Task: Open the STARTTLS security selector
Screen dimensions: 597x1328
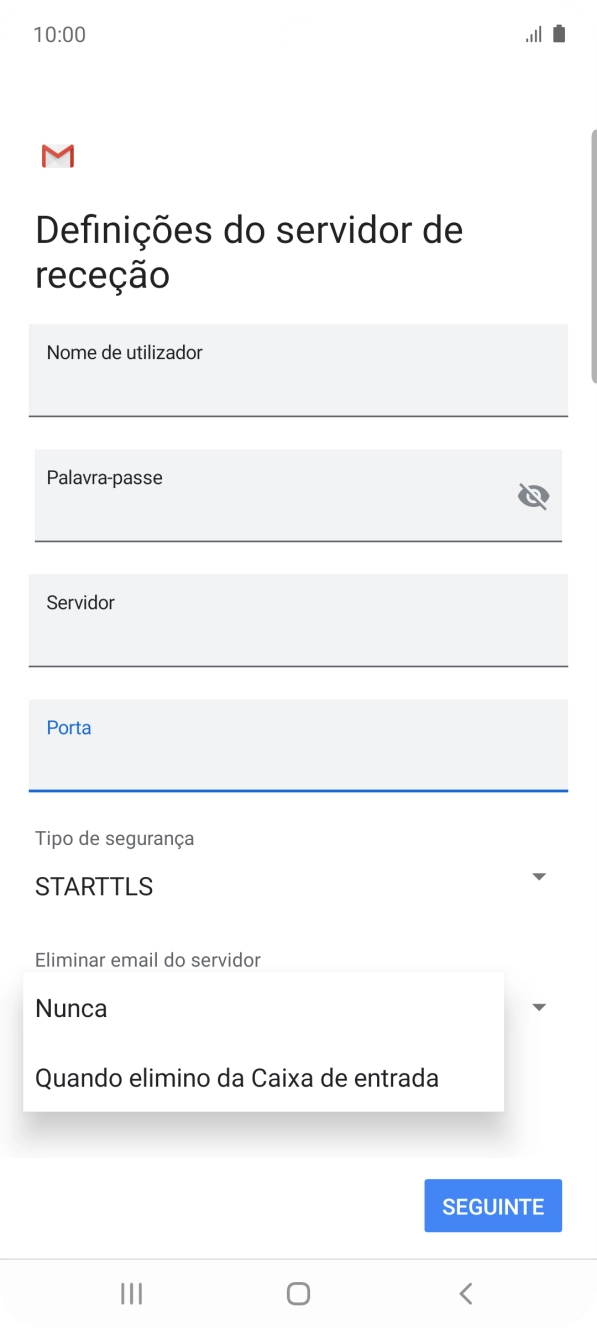Action: tap(92, 886)
